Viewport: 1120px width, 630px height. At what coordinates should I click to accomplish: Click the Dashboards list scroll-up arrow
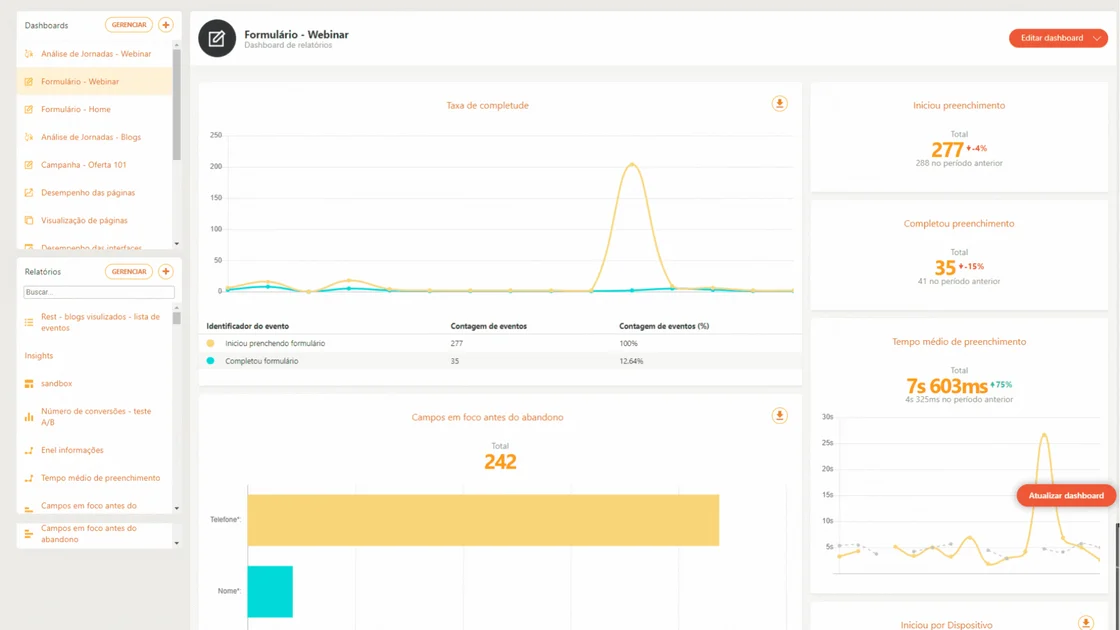coord(176,44)
